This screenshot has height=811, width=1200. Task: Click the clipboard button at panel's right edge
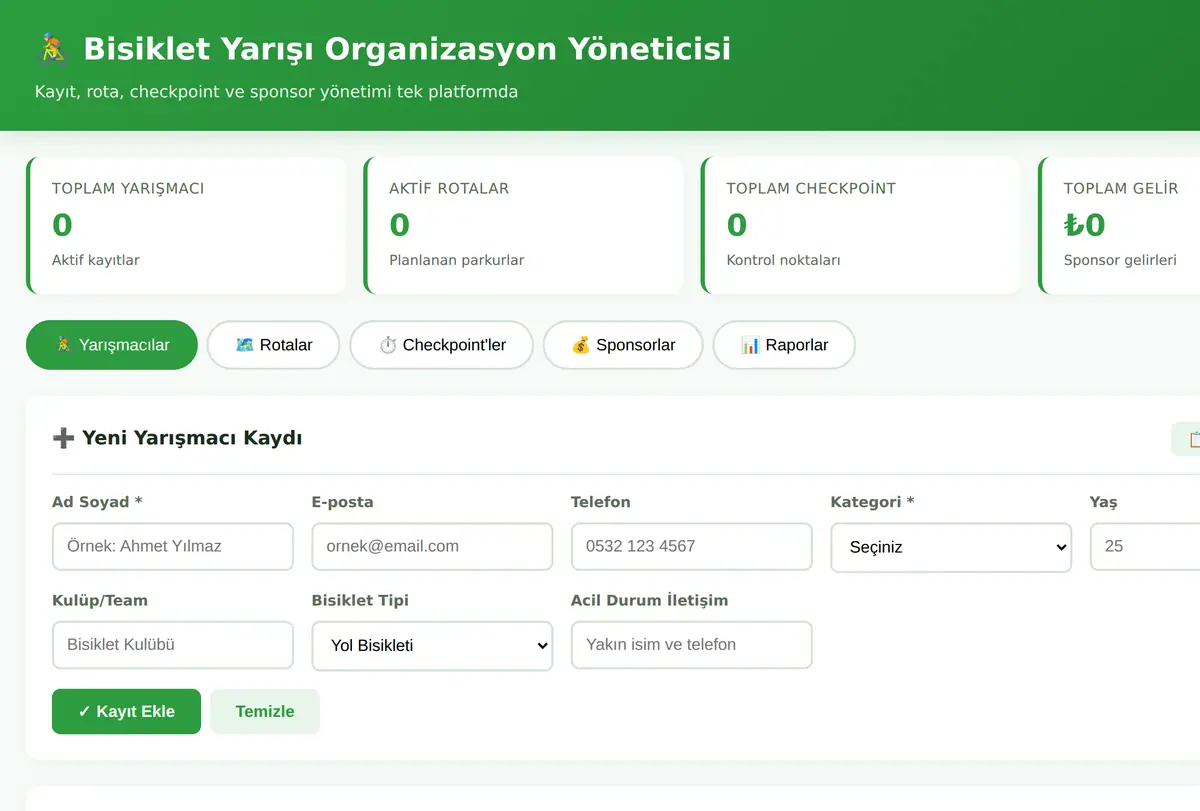click(x=1186, y=439)
